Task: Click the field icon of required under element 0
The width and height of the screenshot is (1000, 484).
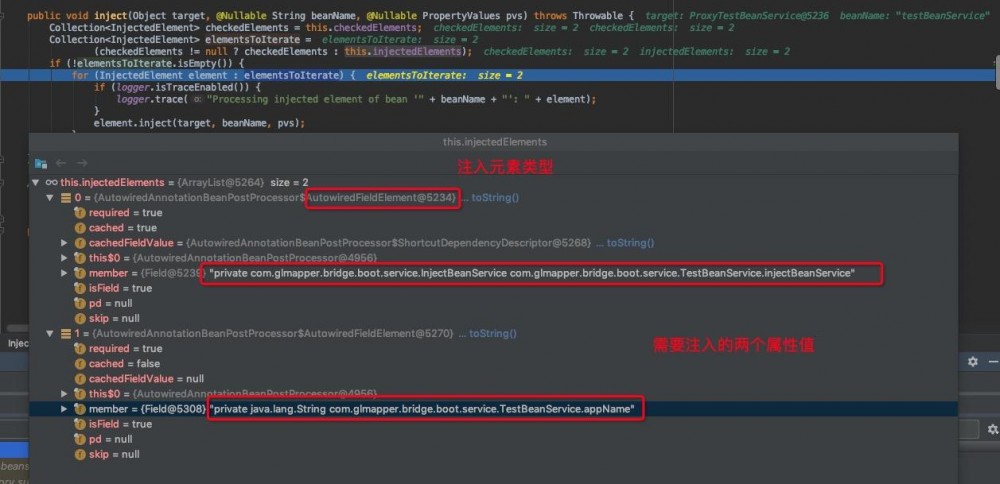Action: tap(80, 213)
